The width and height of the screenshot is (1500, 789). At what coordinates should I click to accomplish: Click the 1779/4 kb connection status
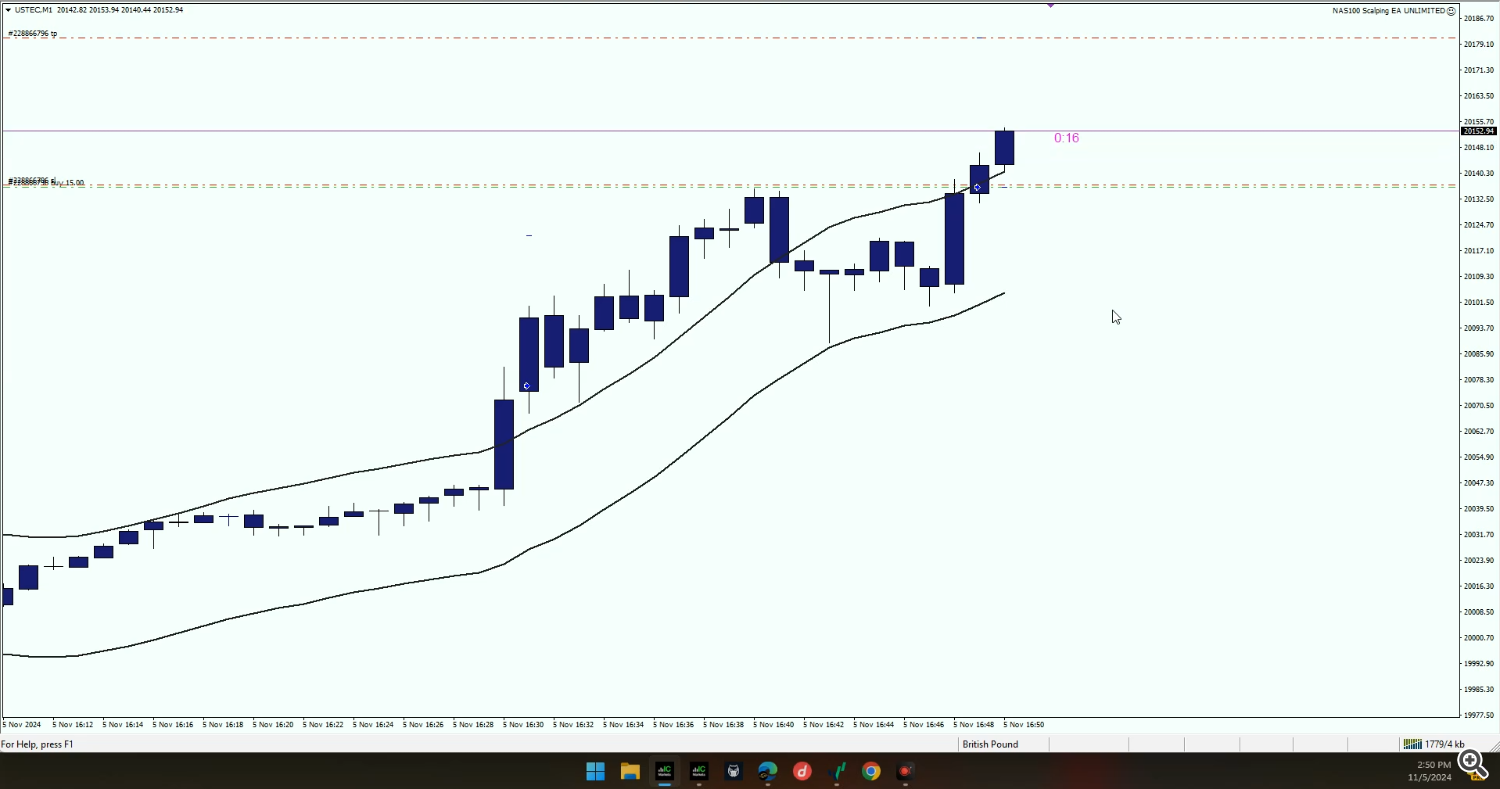1445,745
